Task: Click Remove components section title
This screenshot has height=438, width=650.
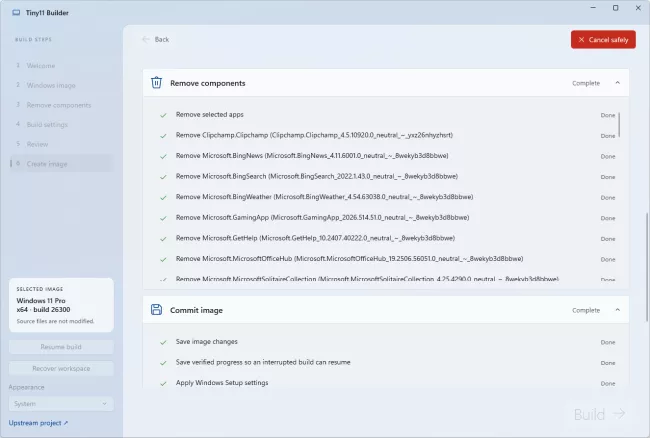Action: [x=208, y=83]
